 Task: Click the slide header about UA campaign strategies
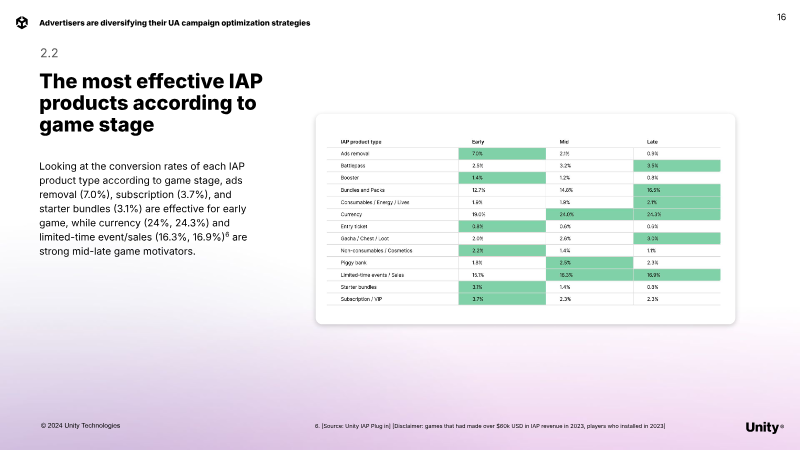(174, 22)
